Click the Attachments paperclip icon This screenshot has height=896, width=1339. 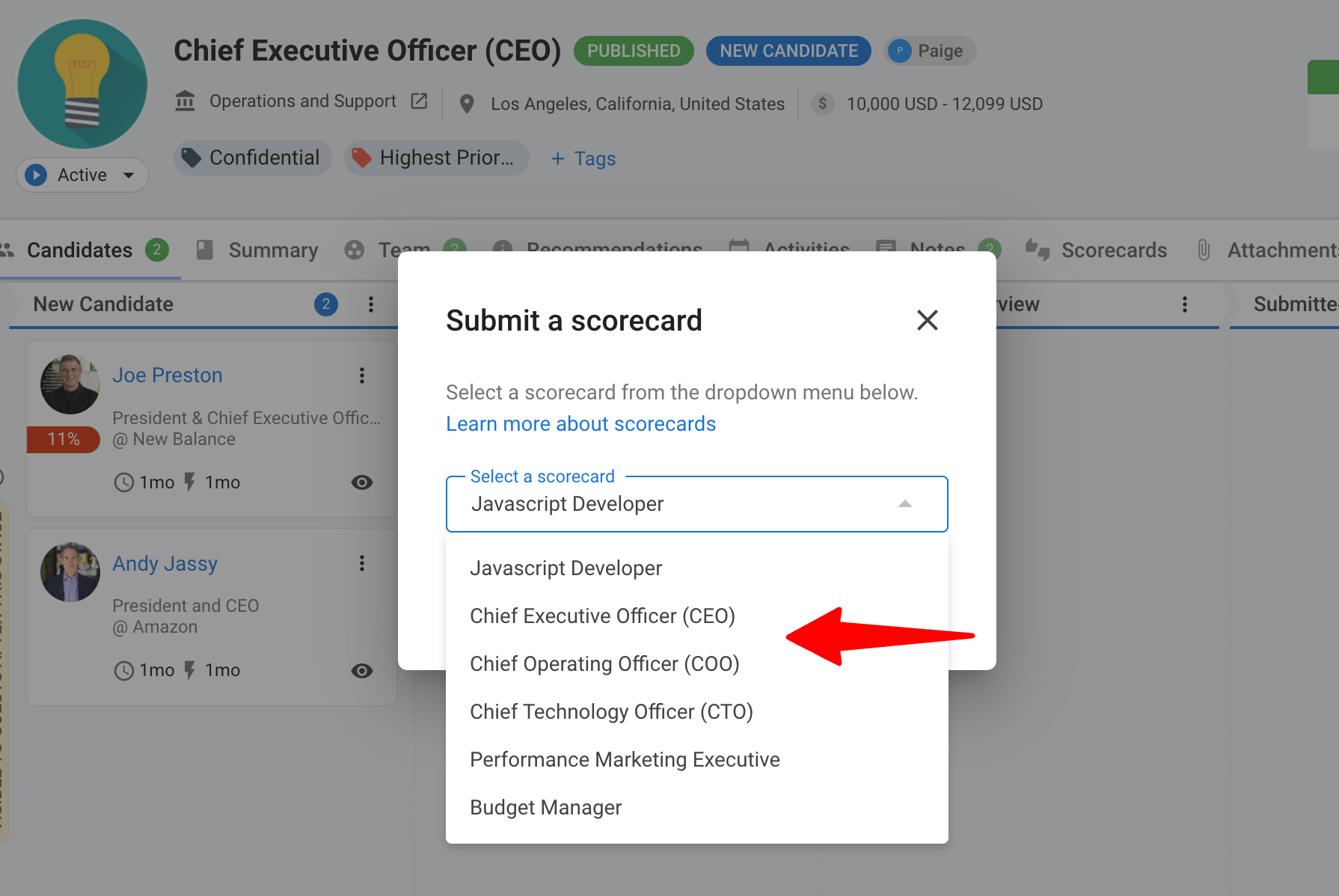click(x=1203, y=250)
